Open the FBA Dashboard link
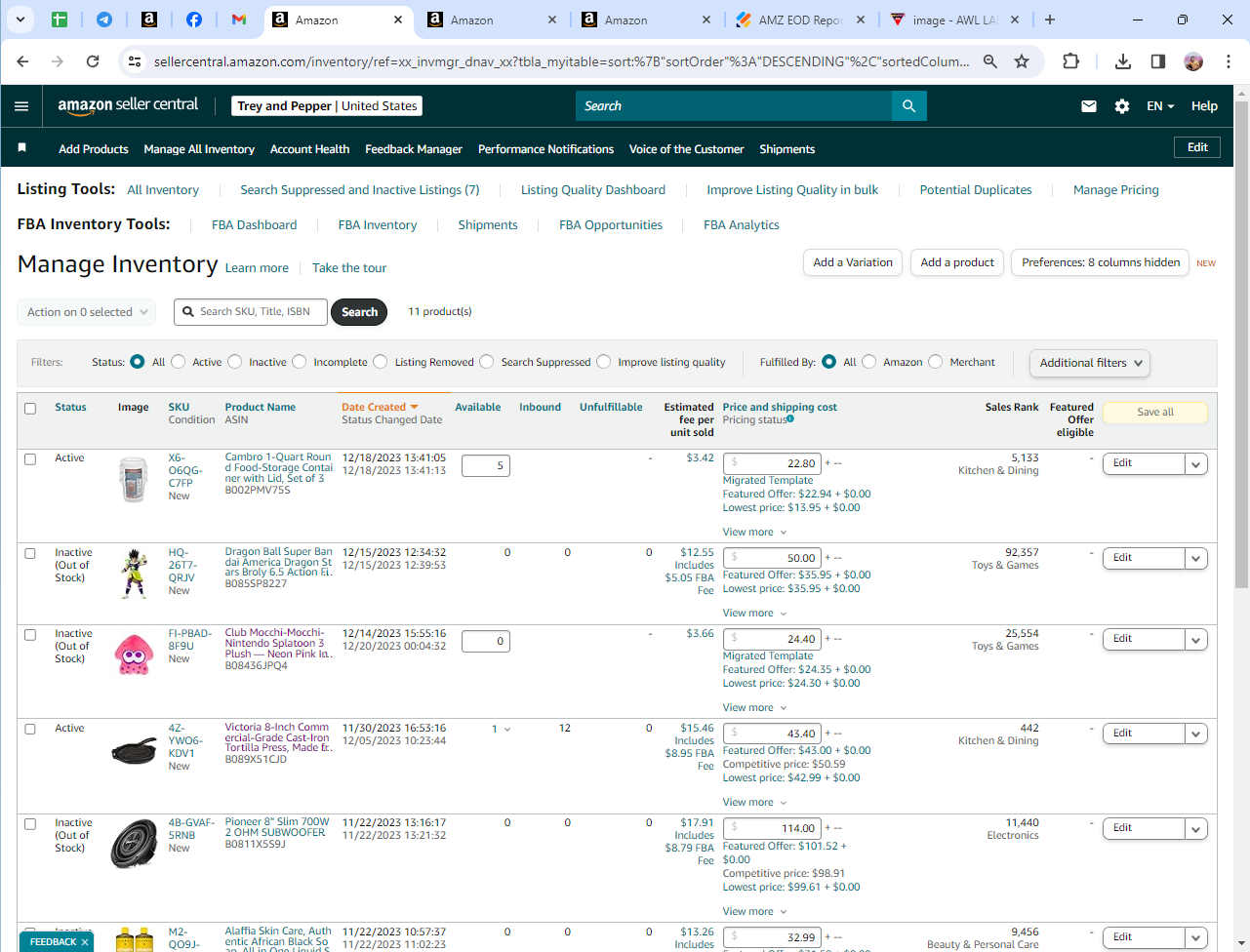The width and height of the screenshot is (1250, 952). click(x=254, y=225)
